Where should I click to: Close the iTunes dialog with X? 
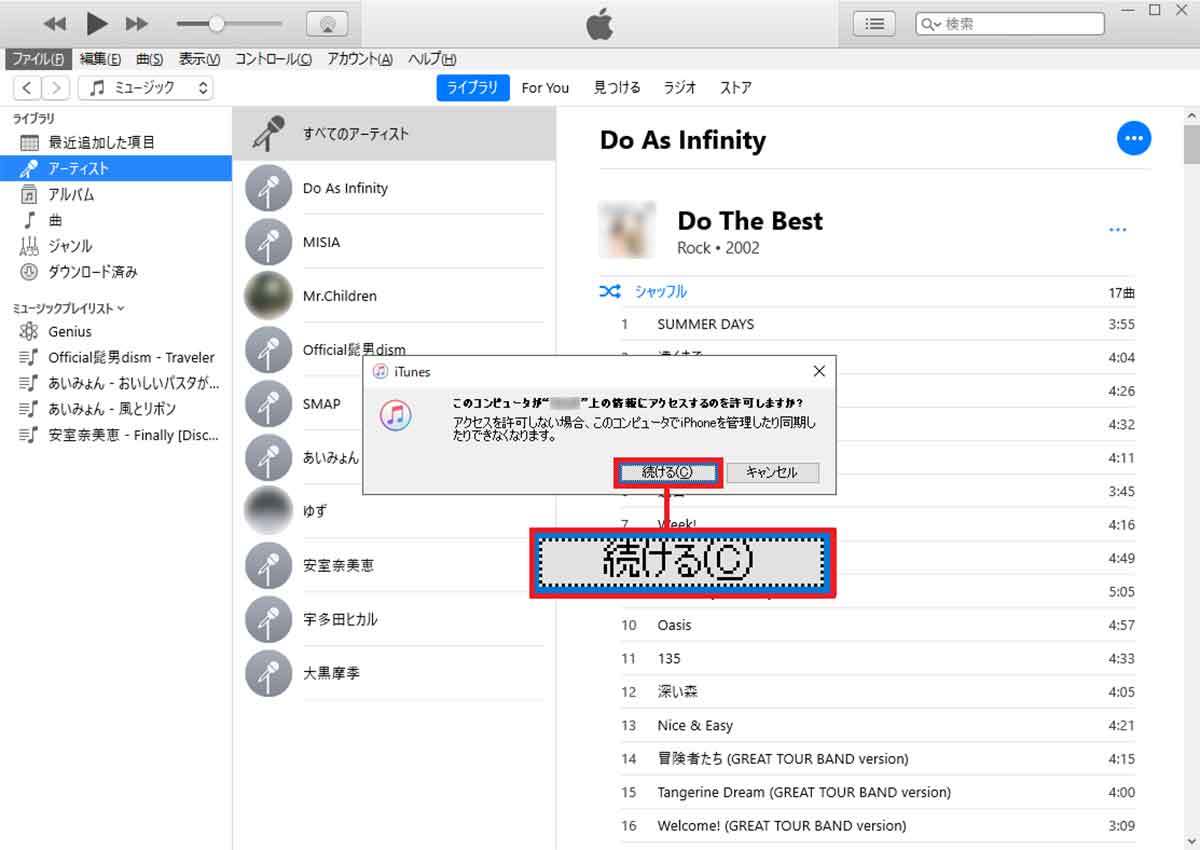pos(819,372)
